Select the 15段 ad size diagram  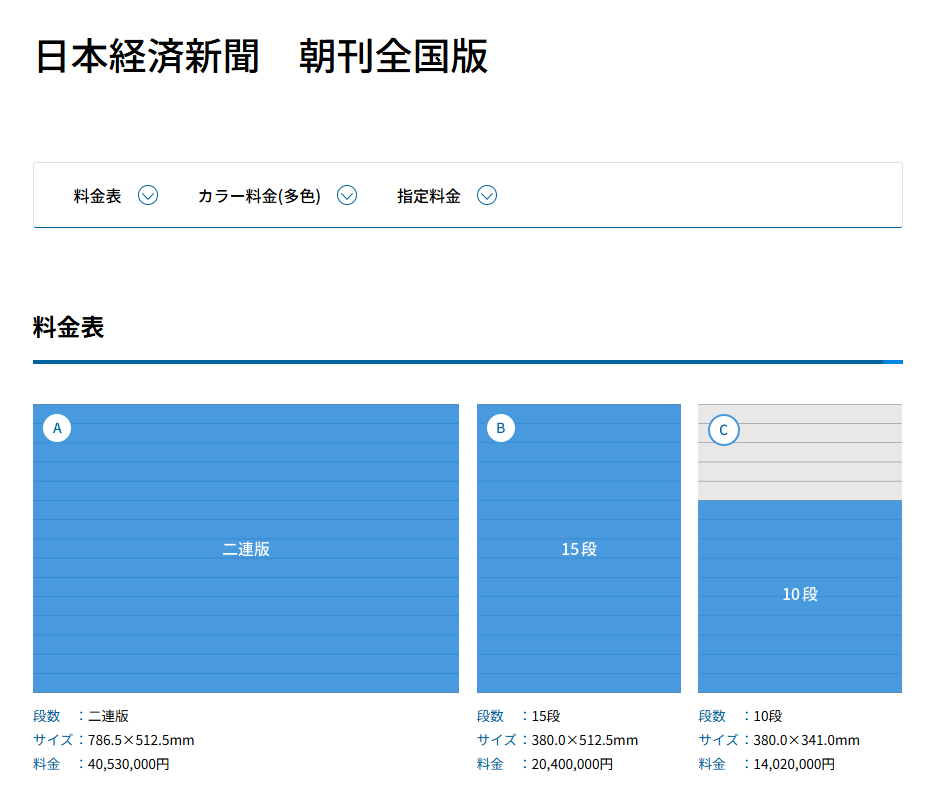pyautogui.click(x=578, y=548)
